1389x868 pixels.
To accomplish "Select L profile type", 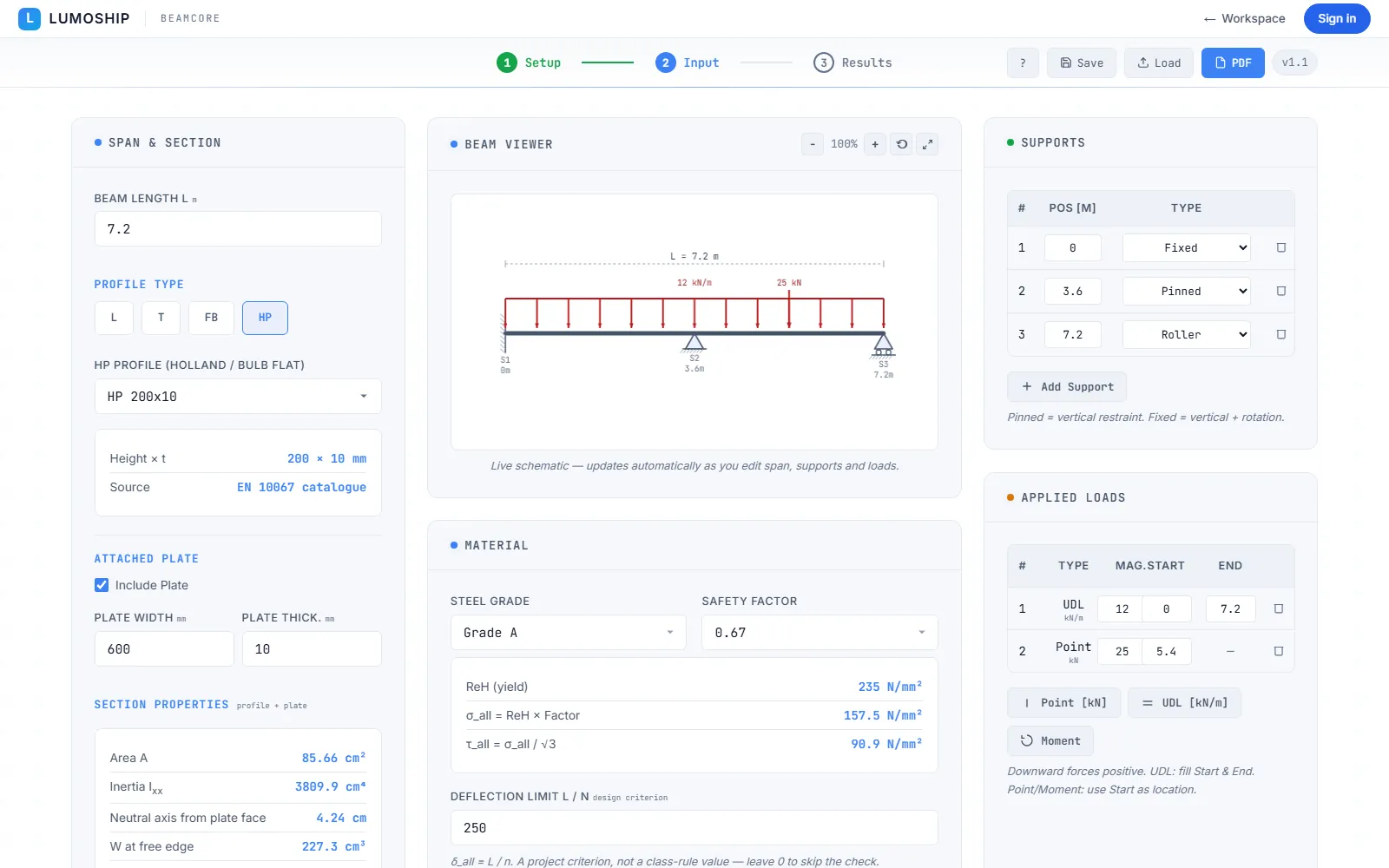I will (x=114, y=318).
